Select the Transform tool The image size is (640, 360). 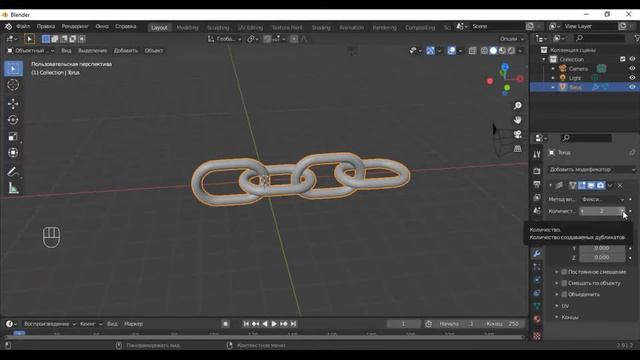13,153
